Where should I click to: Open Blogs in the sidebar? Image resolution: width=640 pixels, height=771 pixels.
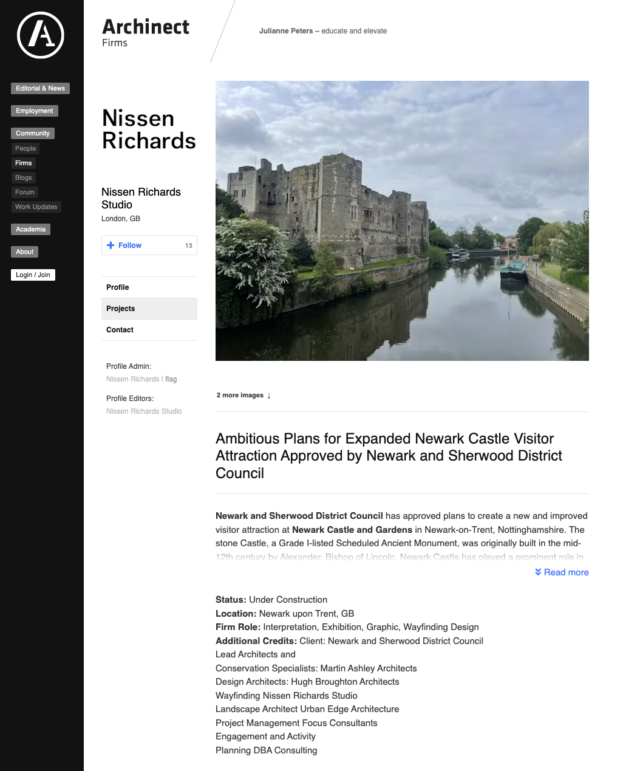coord(24,177)
